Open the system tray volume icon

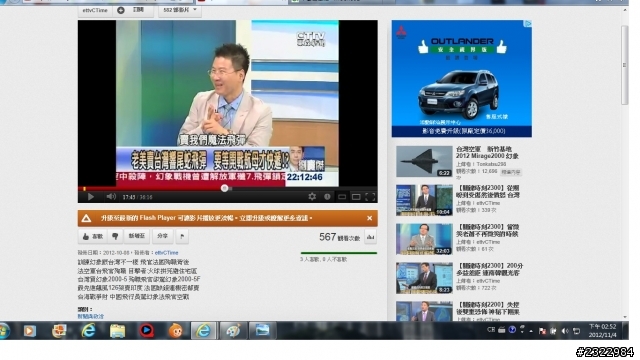pos(565,331)
